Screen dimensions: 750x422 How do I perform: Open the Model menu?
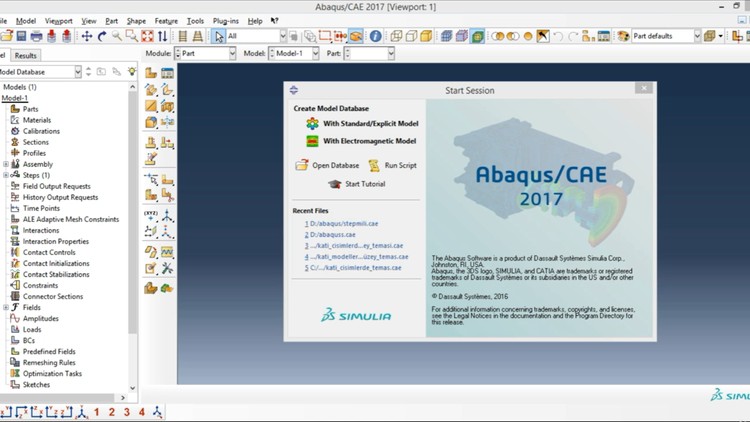point(26,21)
